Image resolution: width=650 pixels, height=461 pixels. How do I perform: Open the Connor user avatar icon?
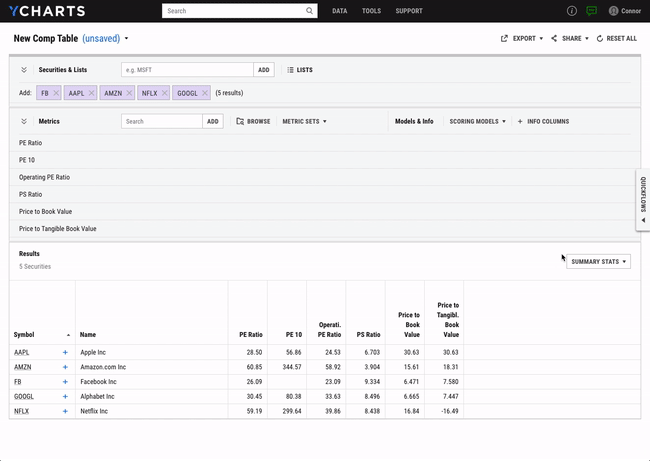(613, 11)
